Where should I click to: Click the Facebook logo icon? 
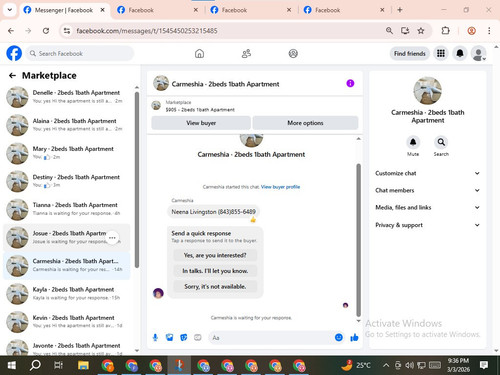coord(14,53)
